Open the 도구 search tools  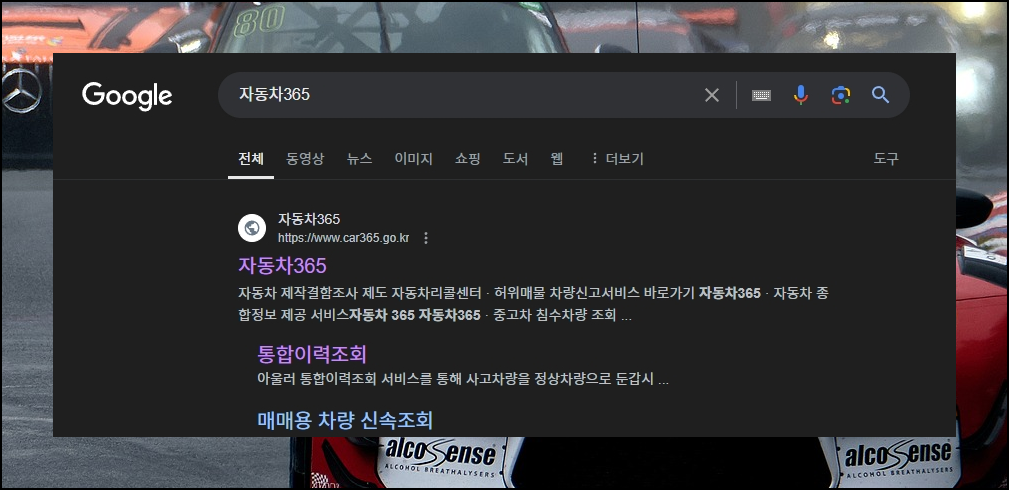tap(885, 158)
